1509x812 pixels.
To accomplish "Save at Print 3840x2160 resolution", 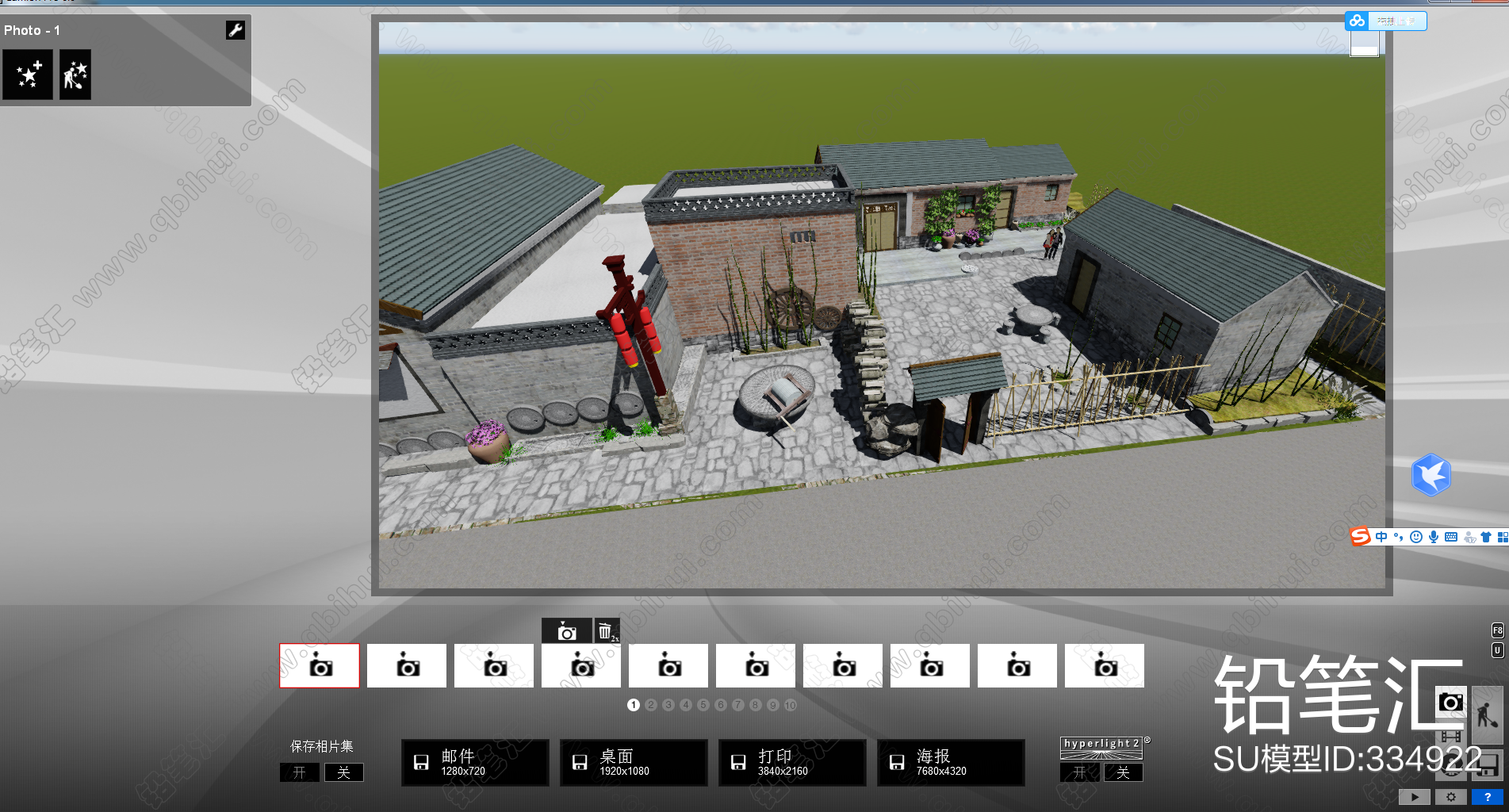I will coord(792,763).
